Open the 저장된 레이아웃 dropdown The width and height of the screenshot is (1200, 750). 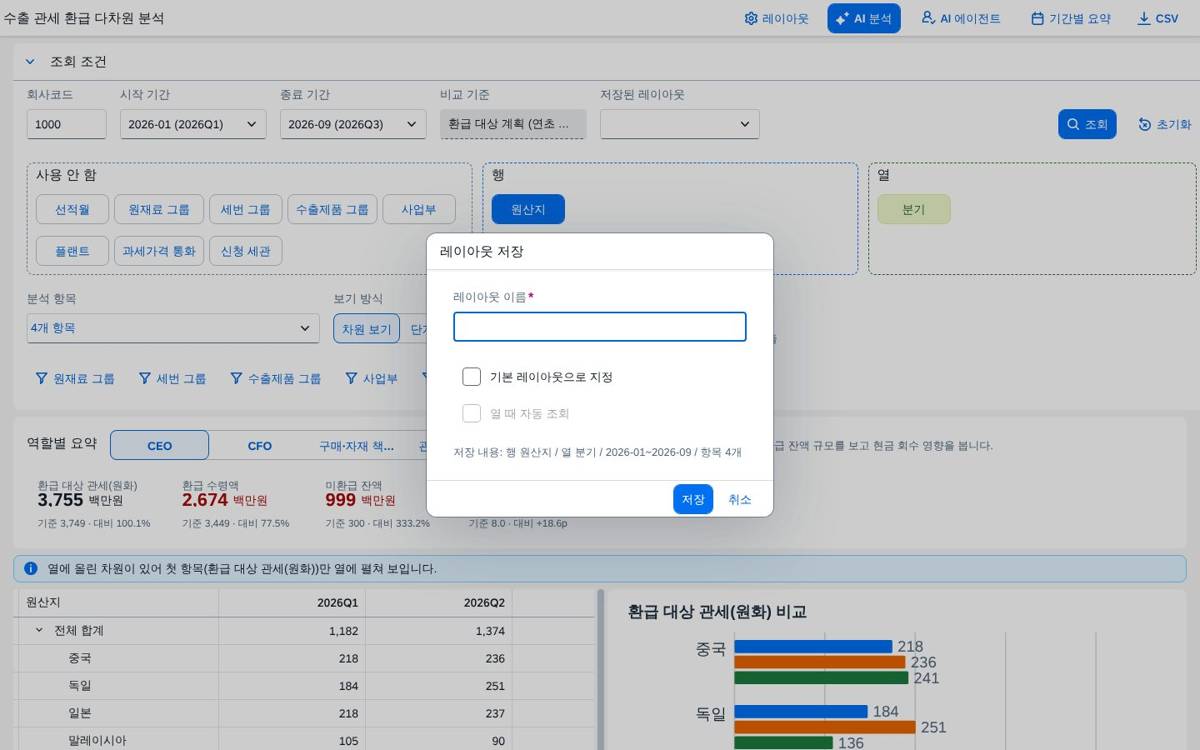(680, 124)
